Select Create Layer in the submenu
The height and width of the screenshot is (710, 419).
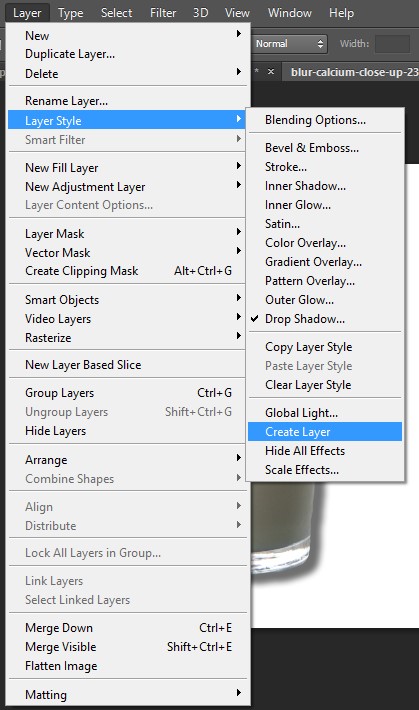point(325,432)
